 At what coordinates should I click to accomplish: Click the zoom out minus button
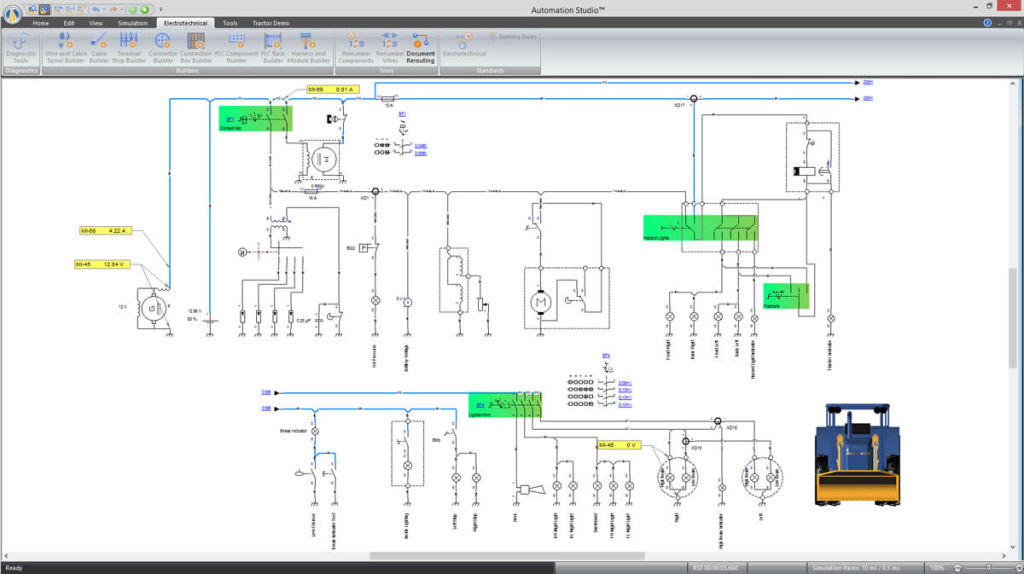957,568
